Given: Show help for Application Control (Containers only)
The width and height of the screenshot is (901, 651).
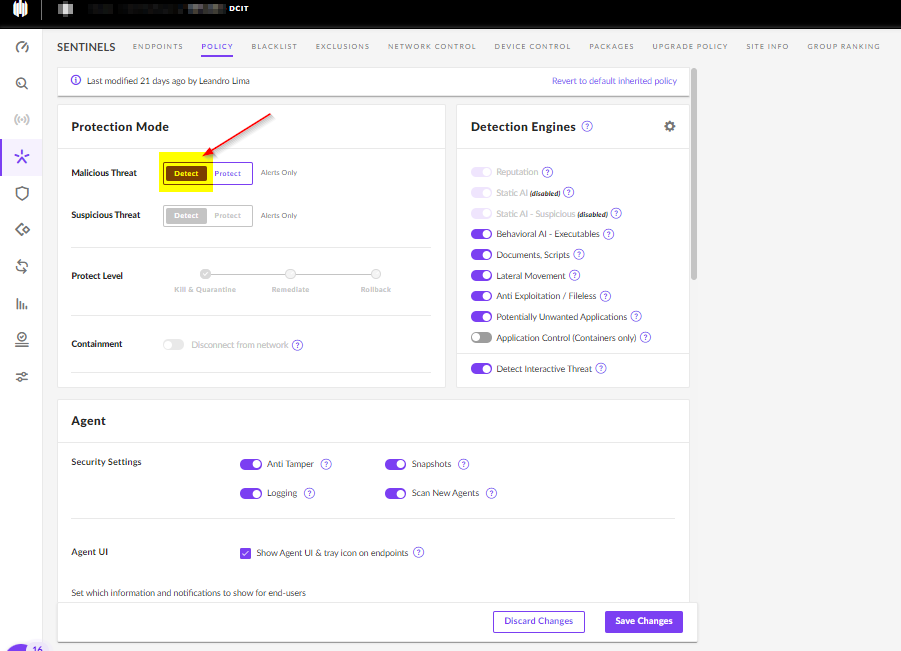Looking at the screenshot, I should (x=645, y=338).
